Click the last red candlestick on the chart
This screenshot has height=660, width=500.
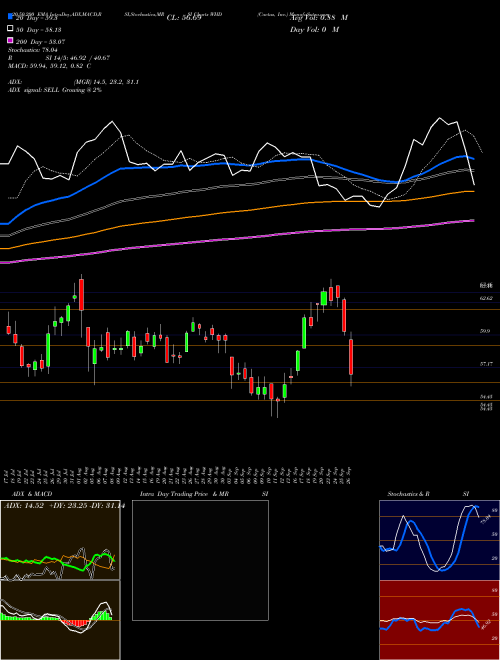[351, 357]
